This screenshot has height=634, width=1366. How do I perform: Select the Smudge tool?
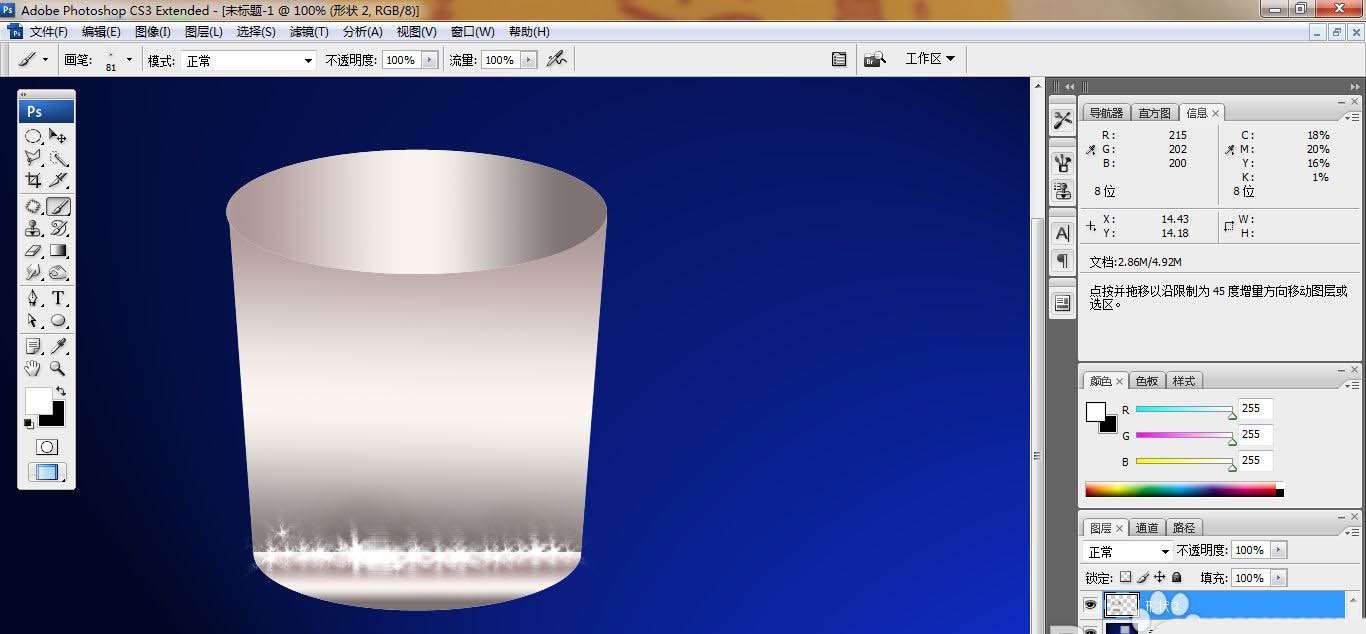pos(33,272)
